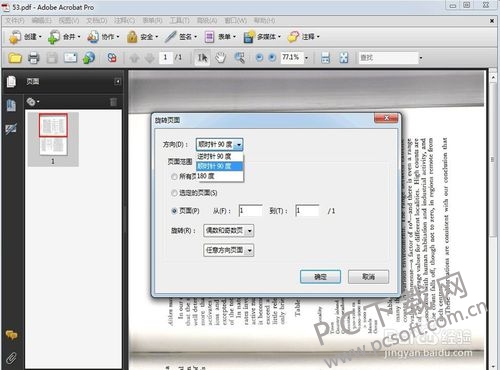Click the globe upload icon

[x=89, y=58]
